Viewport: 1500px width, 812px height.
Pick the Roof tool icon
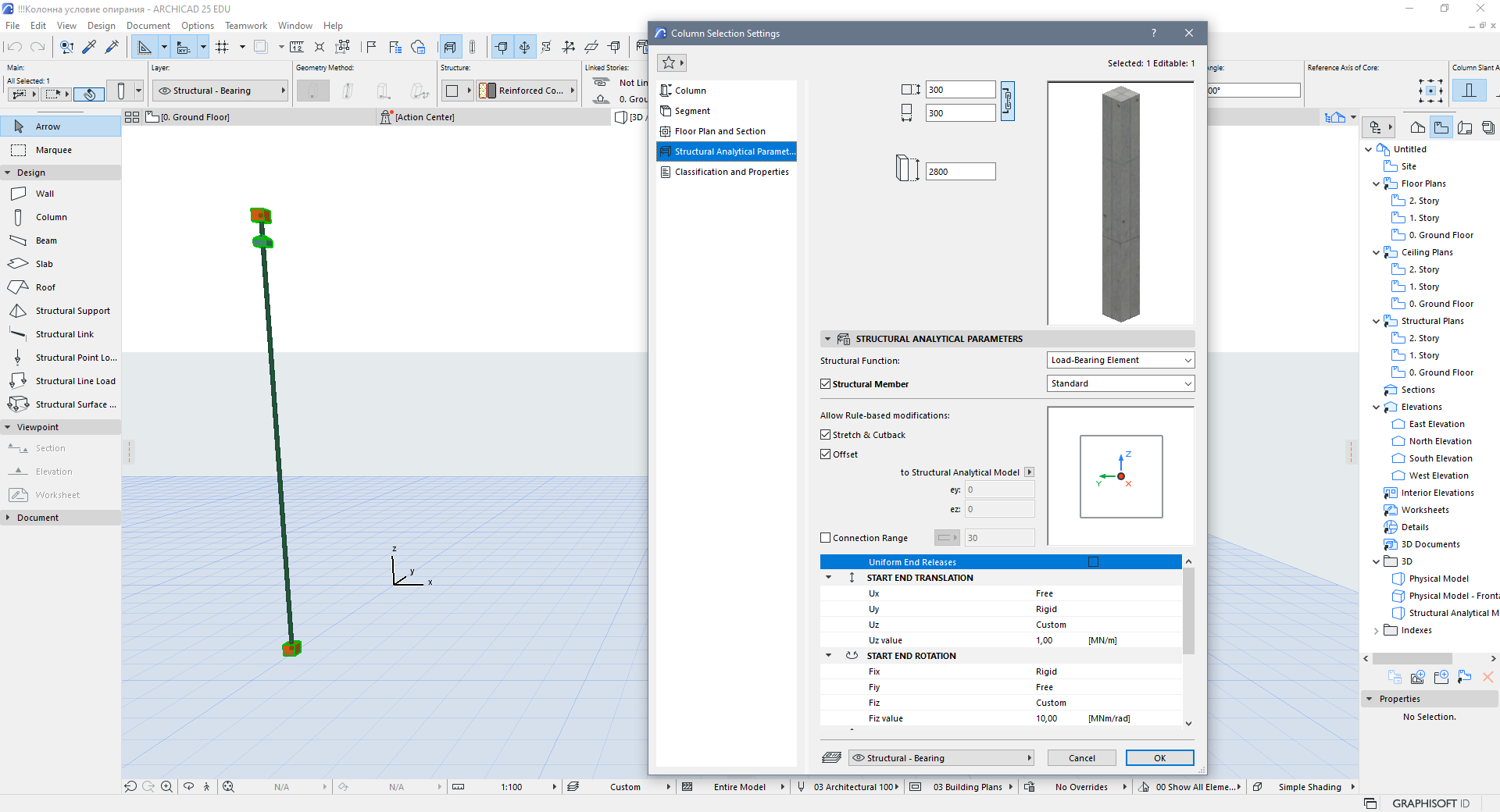coord(18,287)
